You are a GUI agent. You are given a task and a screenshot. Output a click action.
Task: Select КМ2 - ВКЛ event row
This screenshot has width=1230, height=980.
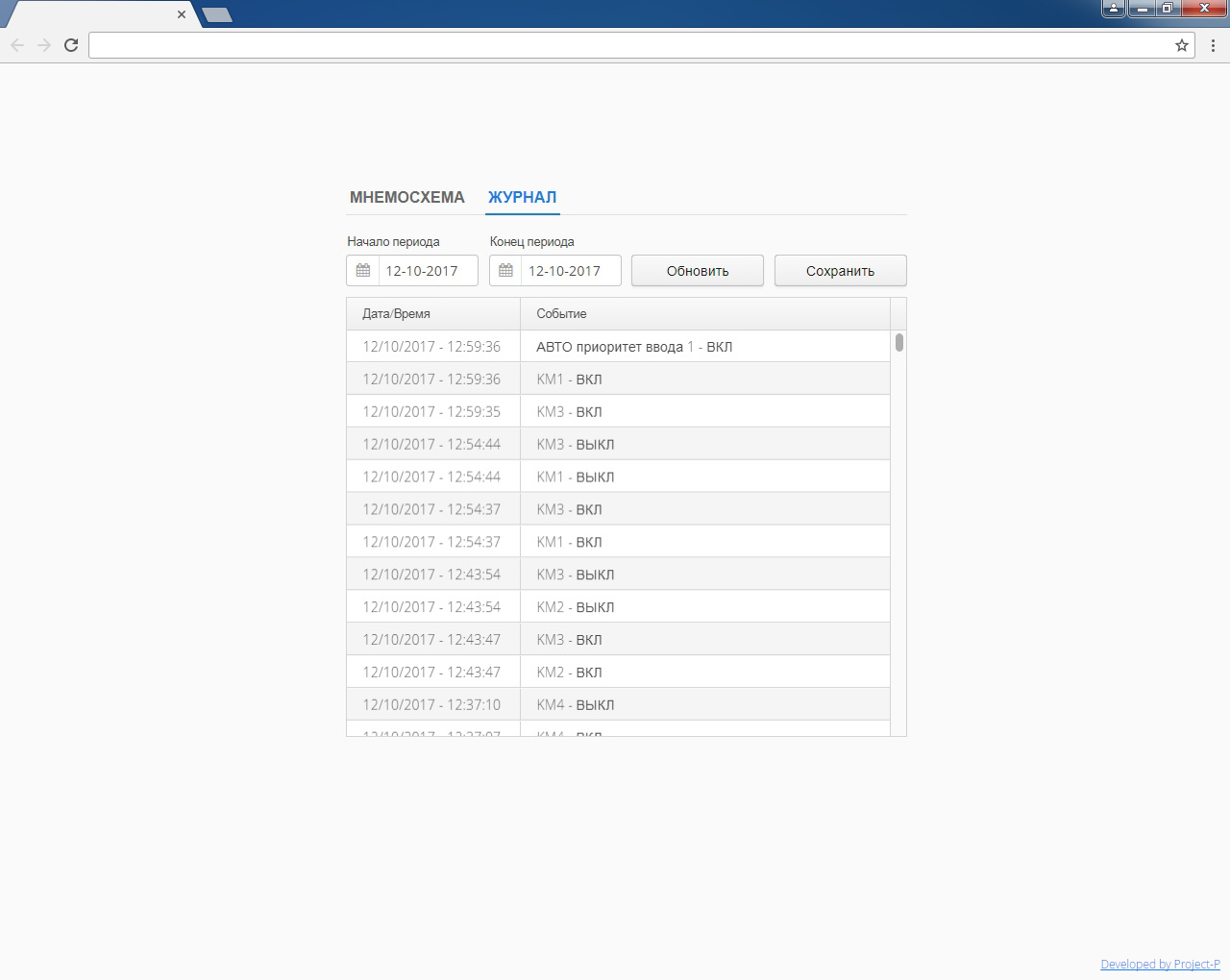click(618, 673)
